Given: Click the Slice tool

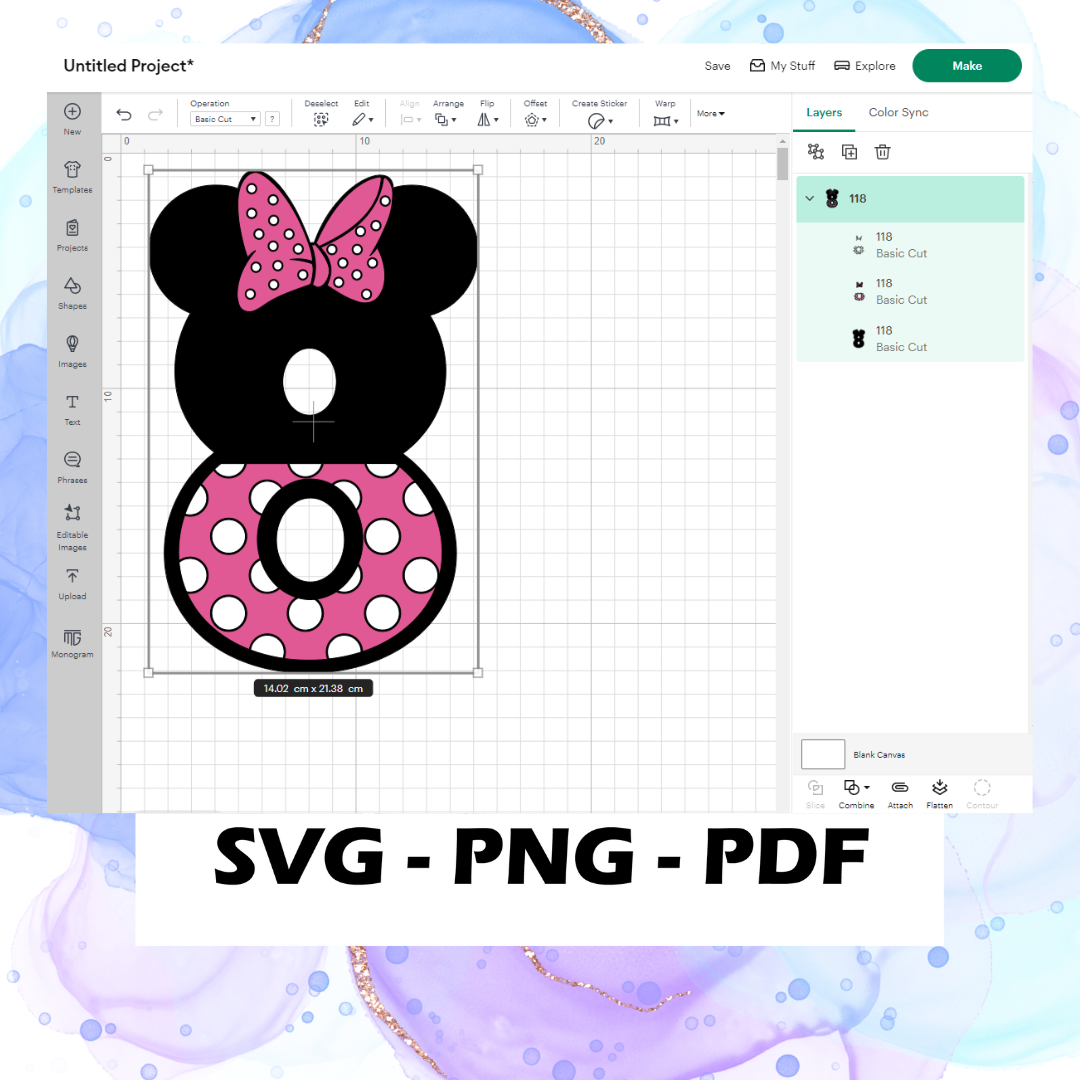Looking at the screenshot, I should point(816,793).
